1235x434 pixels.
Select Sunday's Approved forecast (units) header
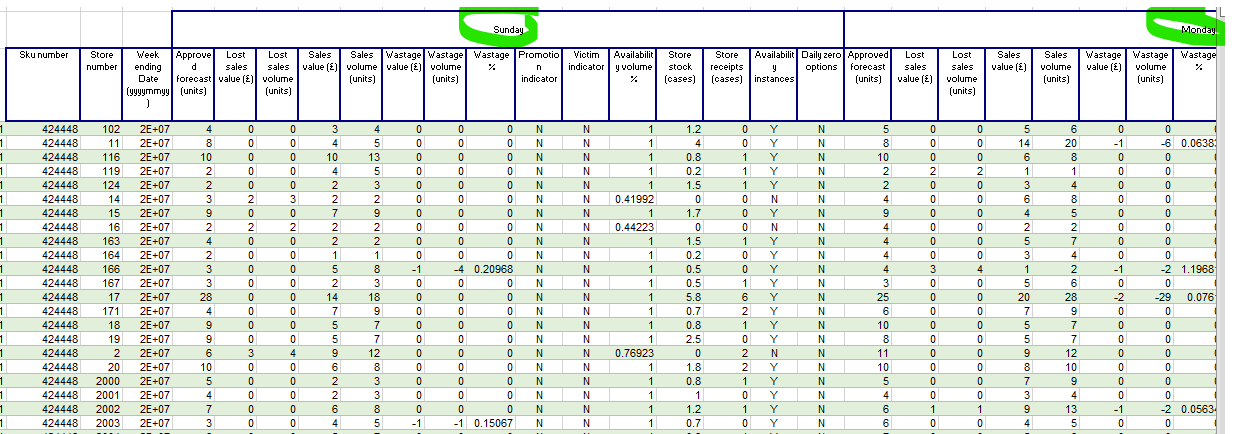[x=193, y=84]
